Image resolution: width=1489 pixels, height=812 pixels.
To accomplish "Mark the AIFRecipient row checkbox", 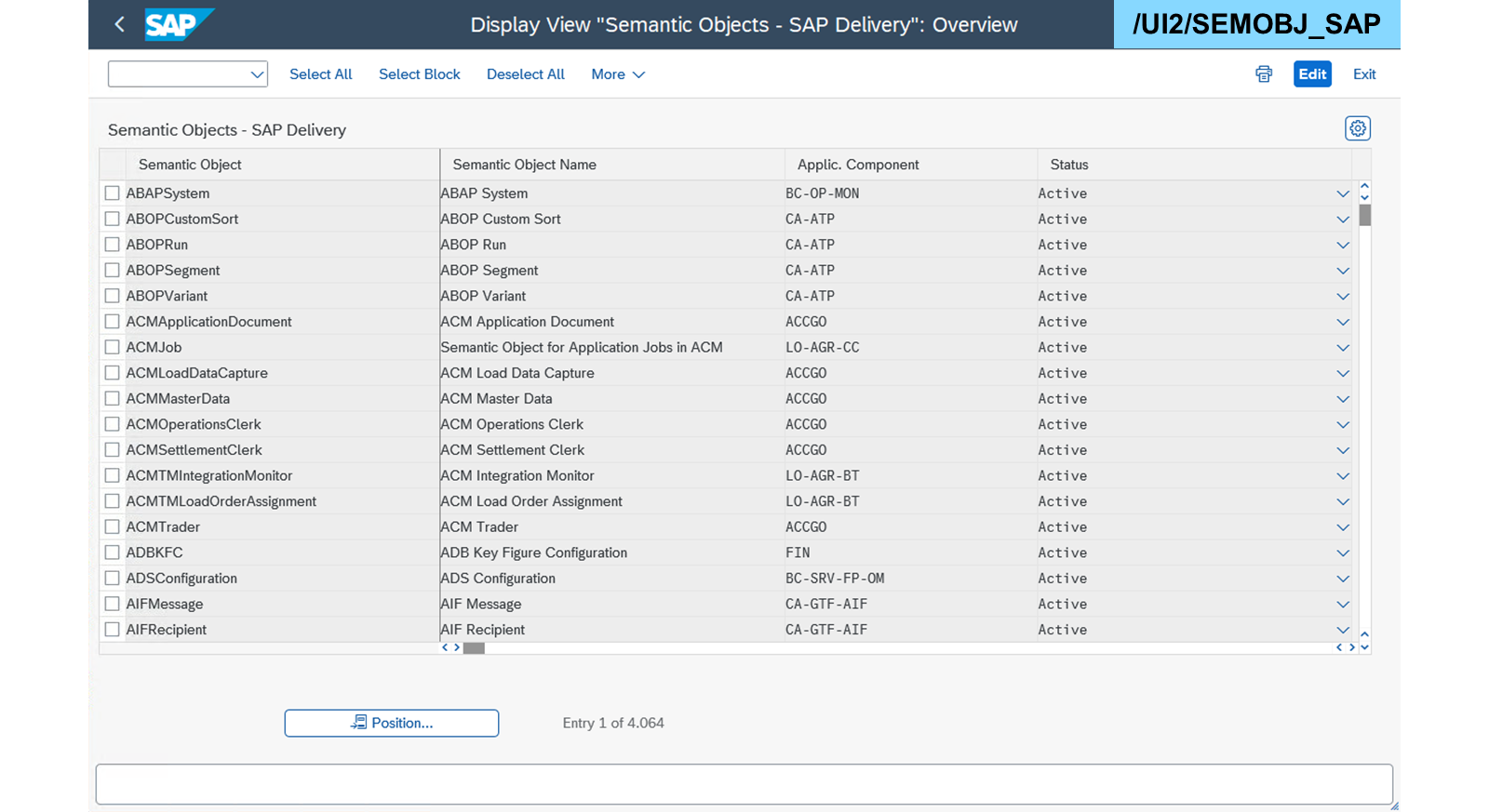I will [x=113, y=629].
